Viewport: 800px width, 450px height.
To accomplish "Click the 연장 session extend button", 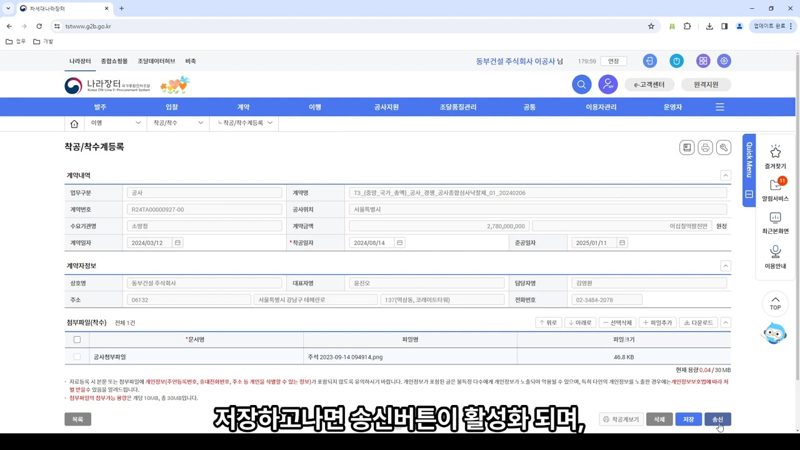I will pos(613,61).
